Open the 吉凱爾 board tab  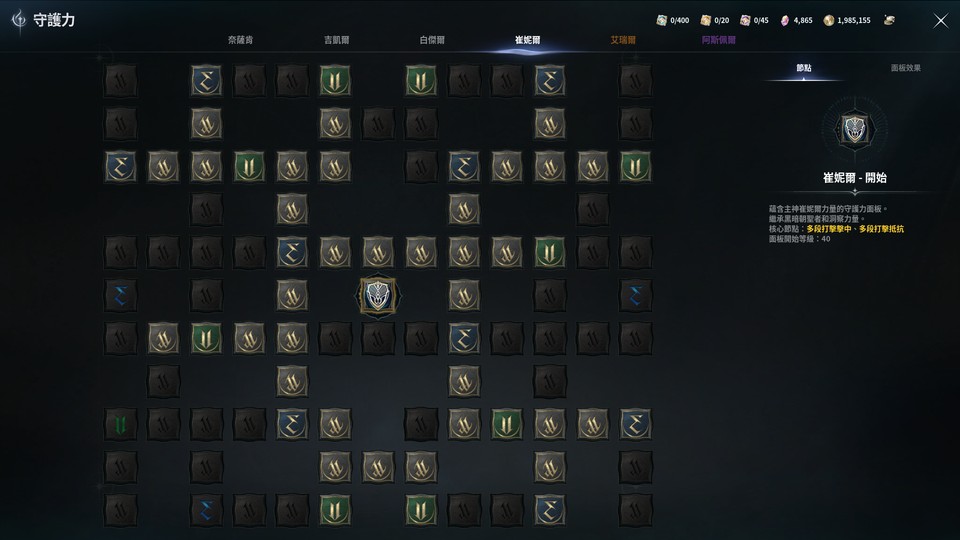tap(336, 40)
